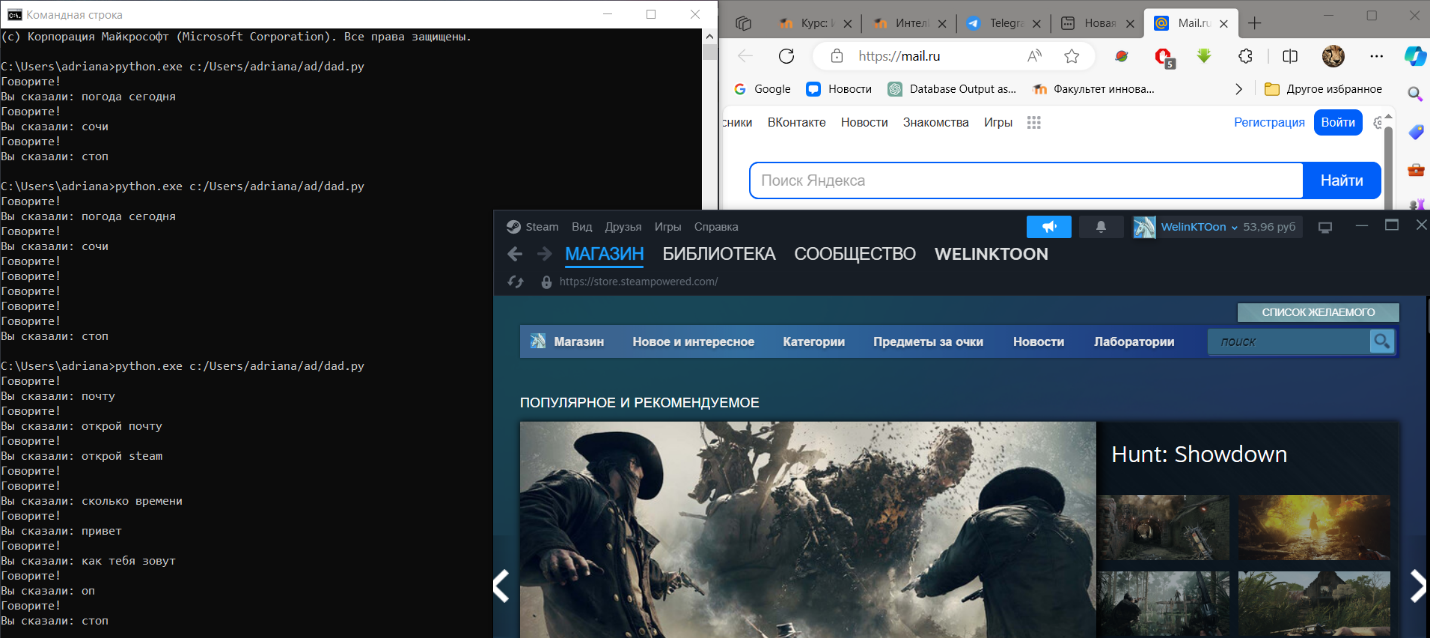This screenshot has width=1430, height=638.
Task: Open ВКонтакте link on mail.ru
Action: coord(797,122)
